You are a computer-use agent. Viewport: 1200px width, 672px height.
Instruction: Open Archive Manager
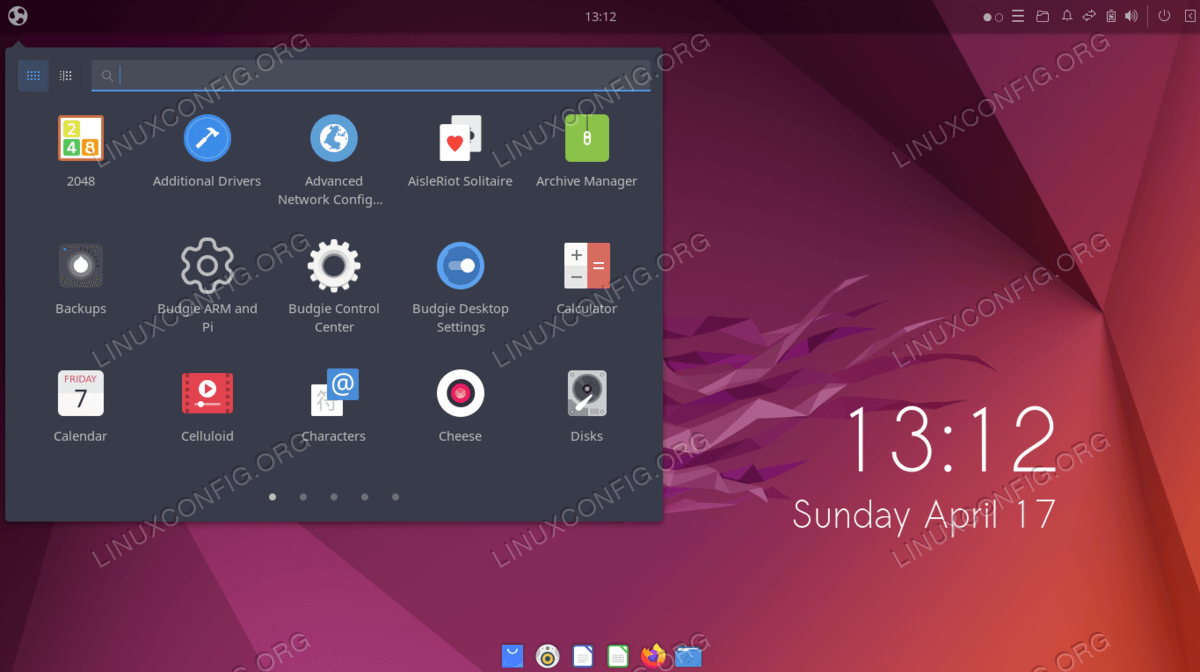click(586, 151)
